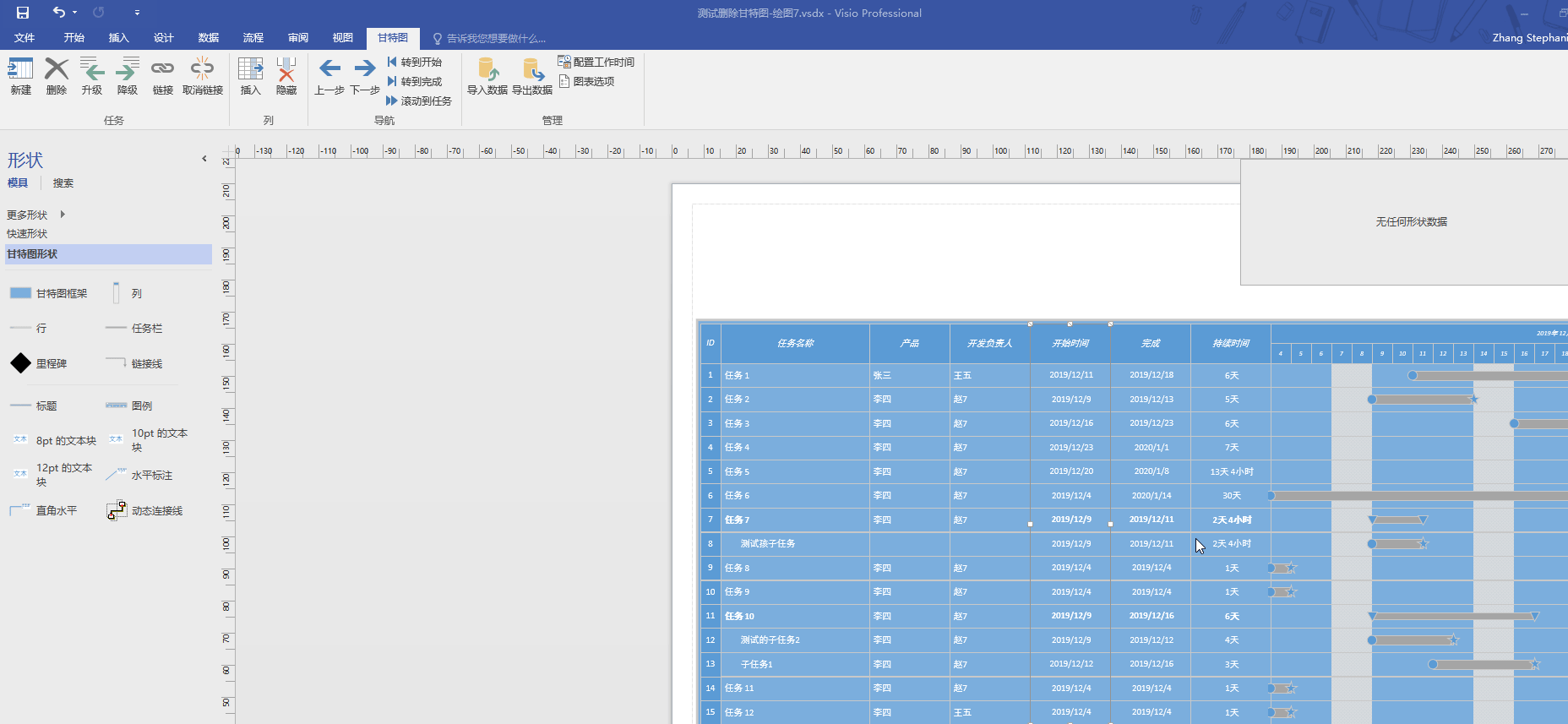The height and width of the screenshot is (724, 1568).
Task: Select the 标题 (Title) shape
Action: (x=34, y=406)
